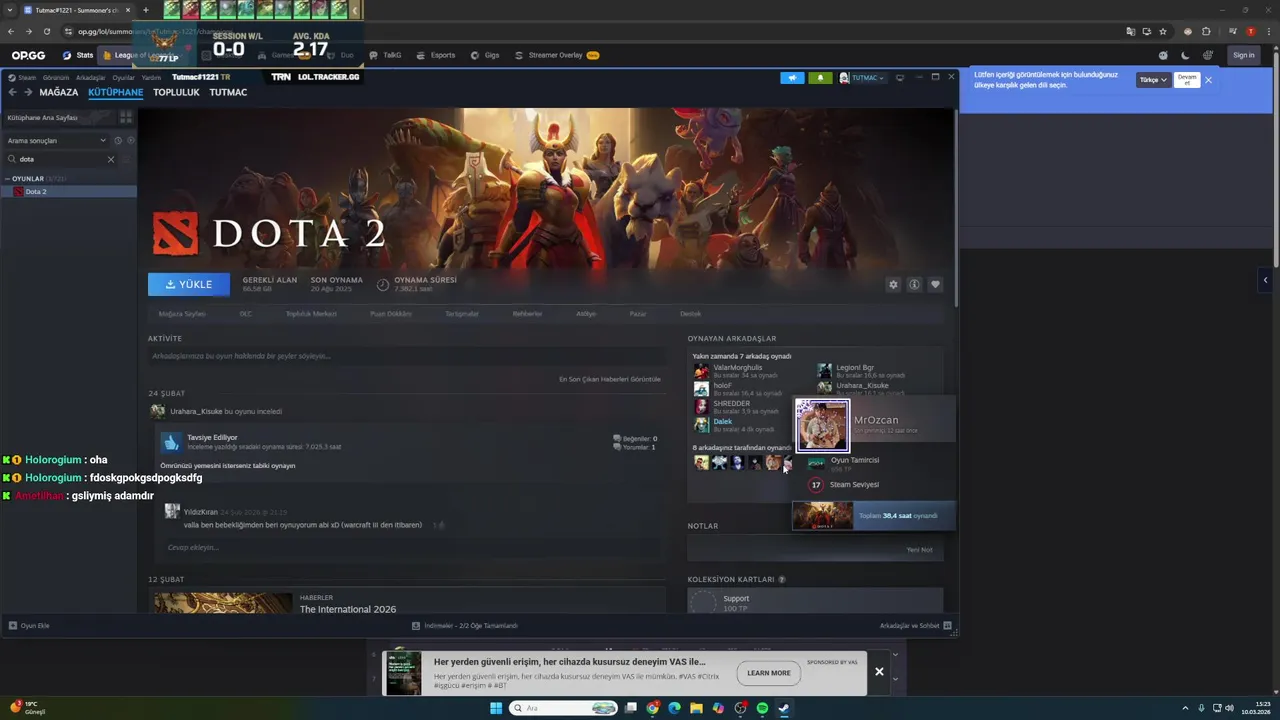Screen dimensions: 1280x720
Task: Click Windows Start button
Action: pos(496,708)
